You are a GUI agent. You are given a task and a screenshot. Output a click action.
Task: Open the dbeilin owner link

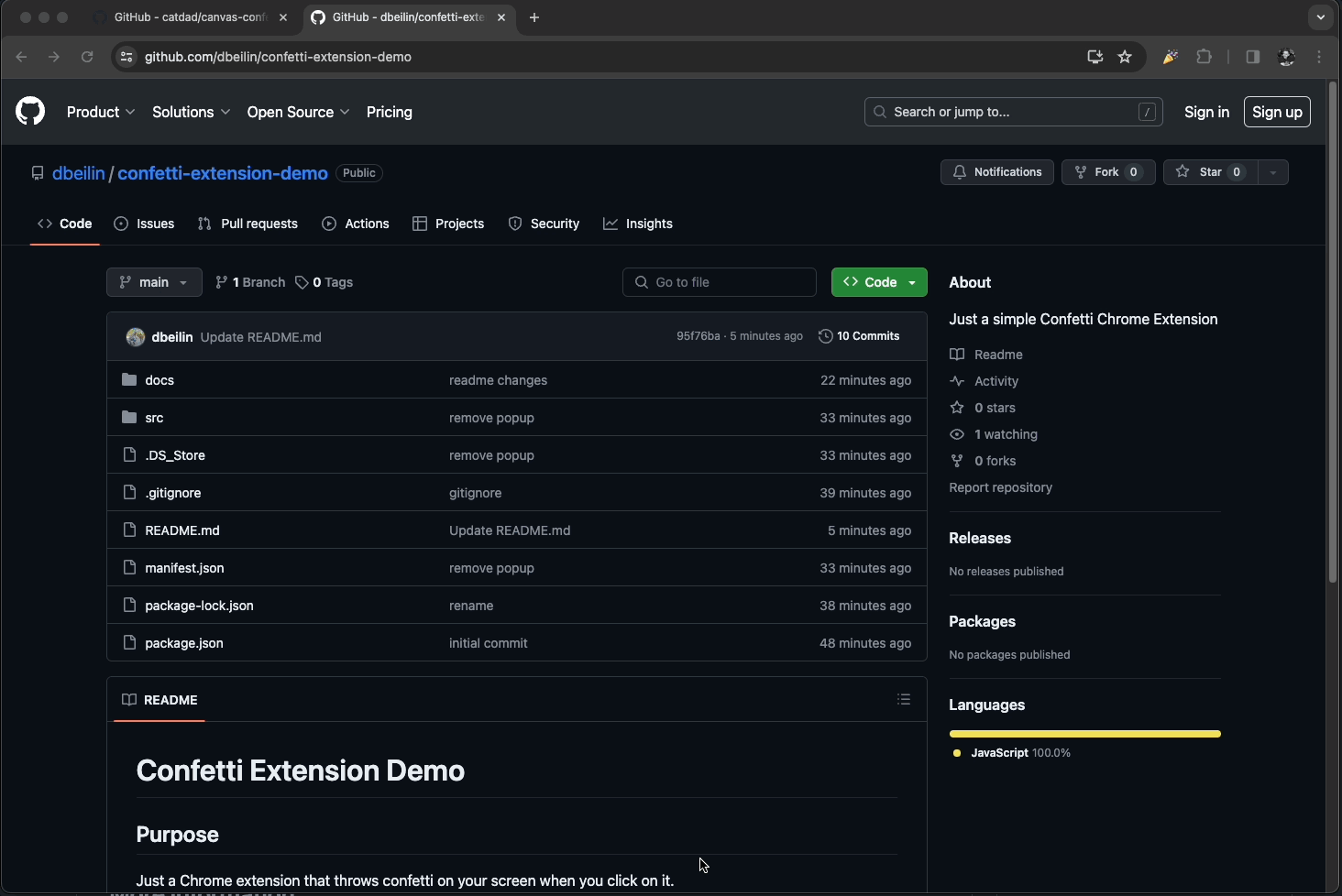(x=79, y=173)
